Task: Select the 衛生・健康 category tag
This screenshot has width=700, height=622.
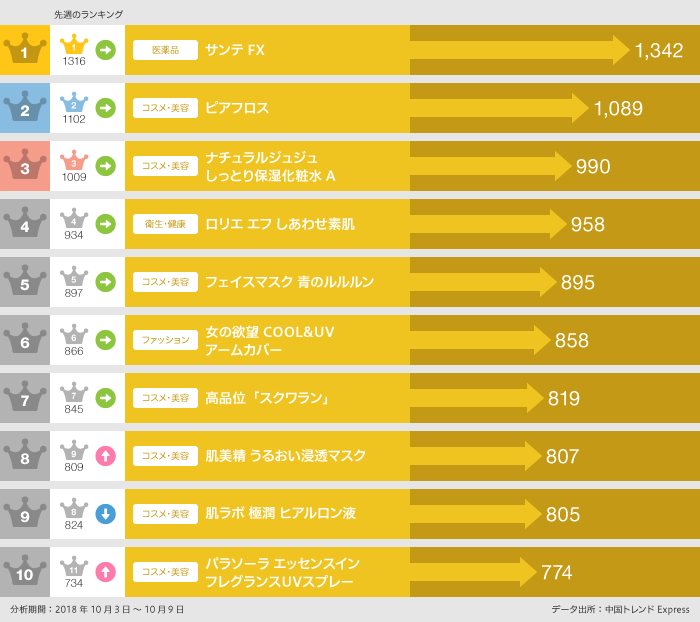Action: click(165, 224)
